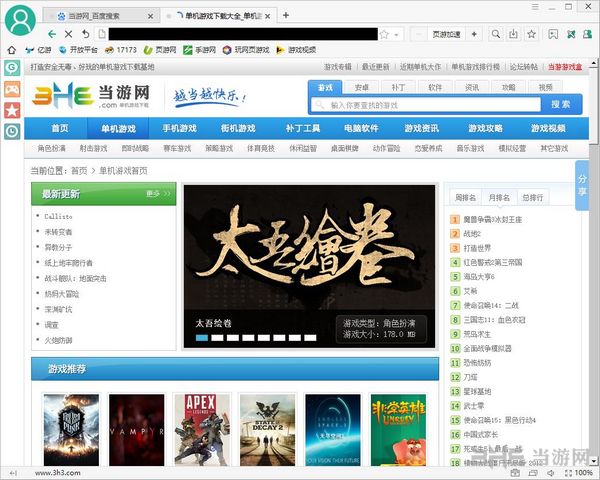Click the blue 搜索 button

tap(561, 104)
